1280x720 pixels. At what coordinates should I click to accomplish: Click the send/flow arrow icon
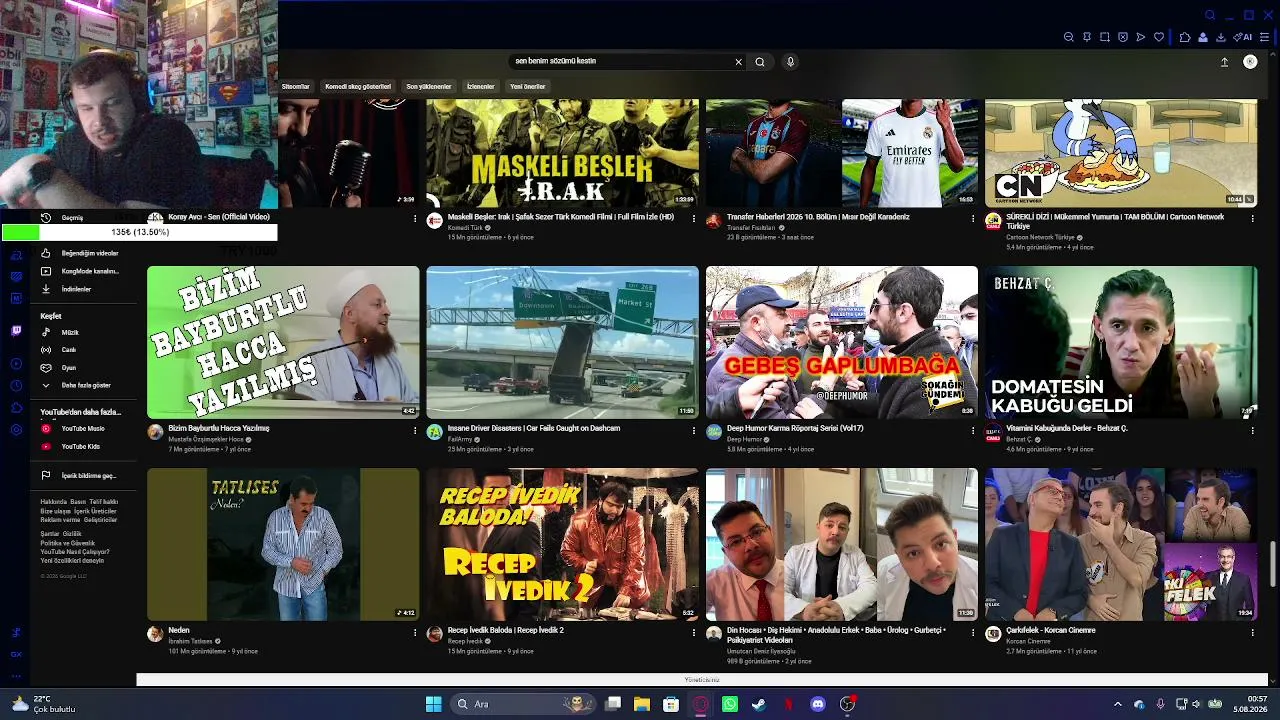click(x=1141, y=37)
